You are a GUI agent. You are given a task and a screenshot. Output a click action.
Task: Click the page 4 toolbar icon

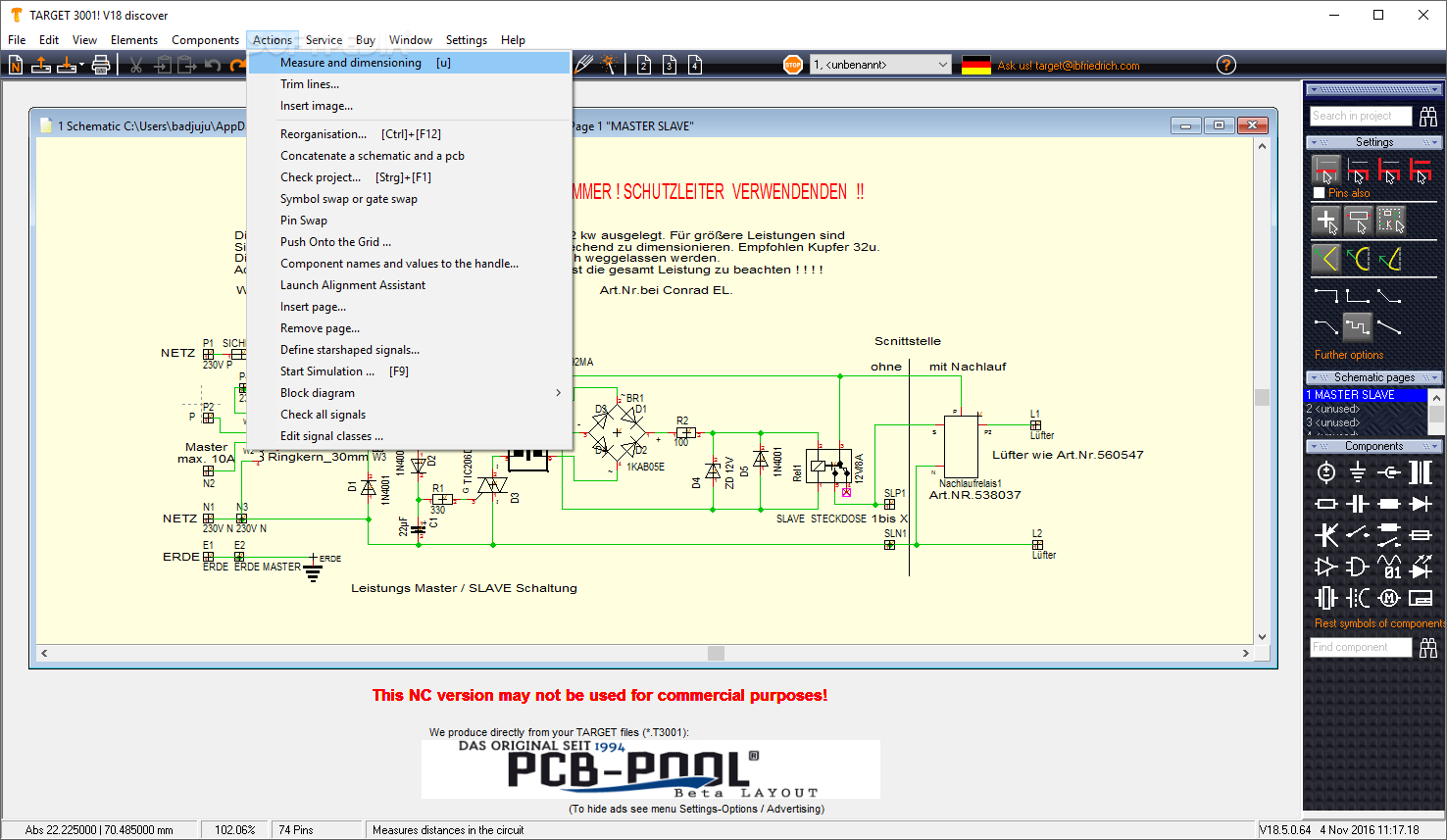(x=695, y=65)
